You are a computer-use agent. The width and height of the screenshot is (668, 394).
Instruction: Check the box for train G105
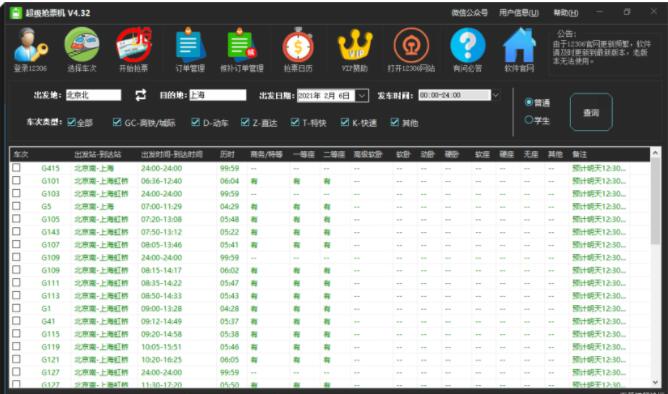pos(16,219)
